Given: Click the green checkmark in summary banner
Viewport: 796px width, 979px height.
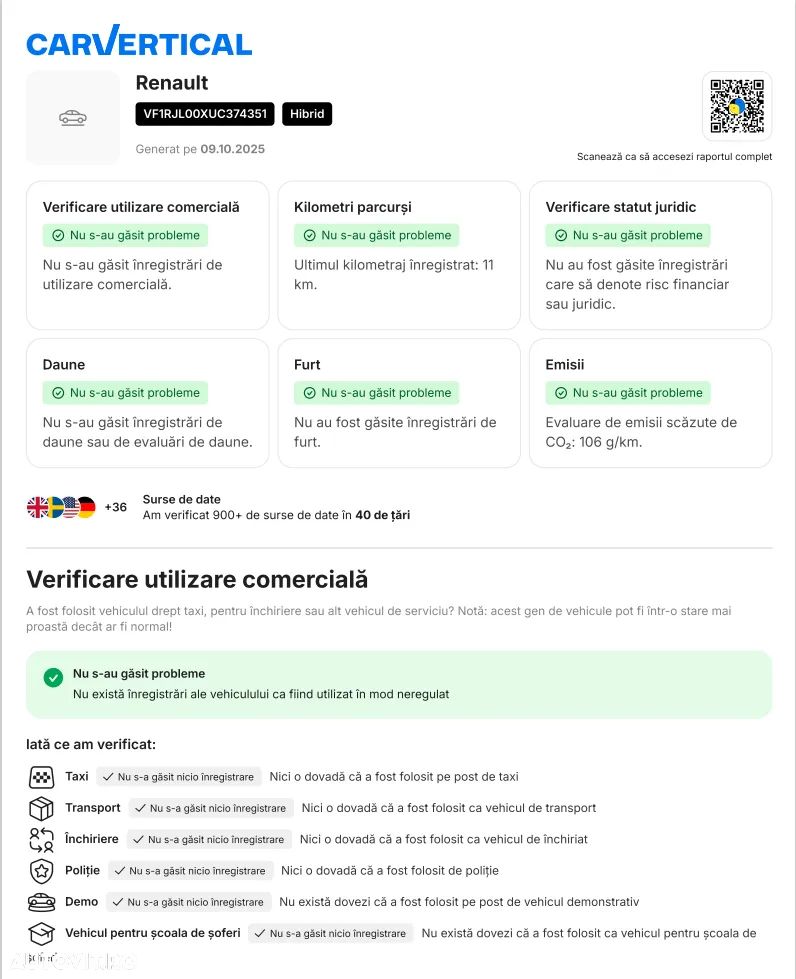Looking at the screenshot, I should click(x=53, y=678).
